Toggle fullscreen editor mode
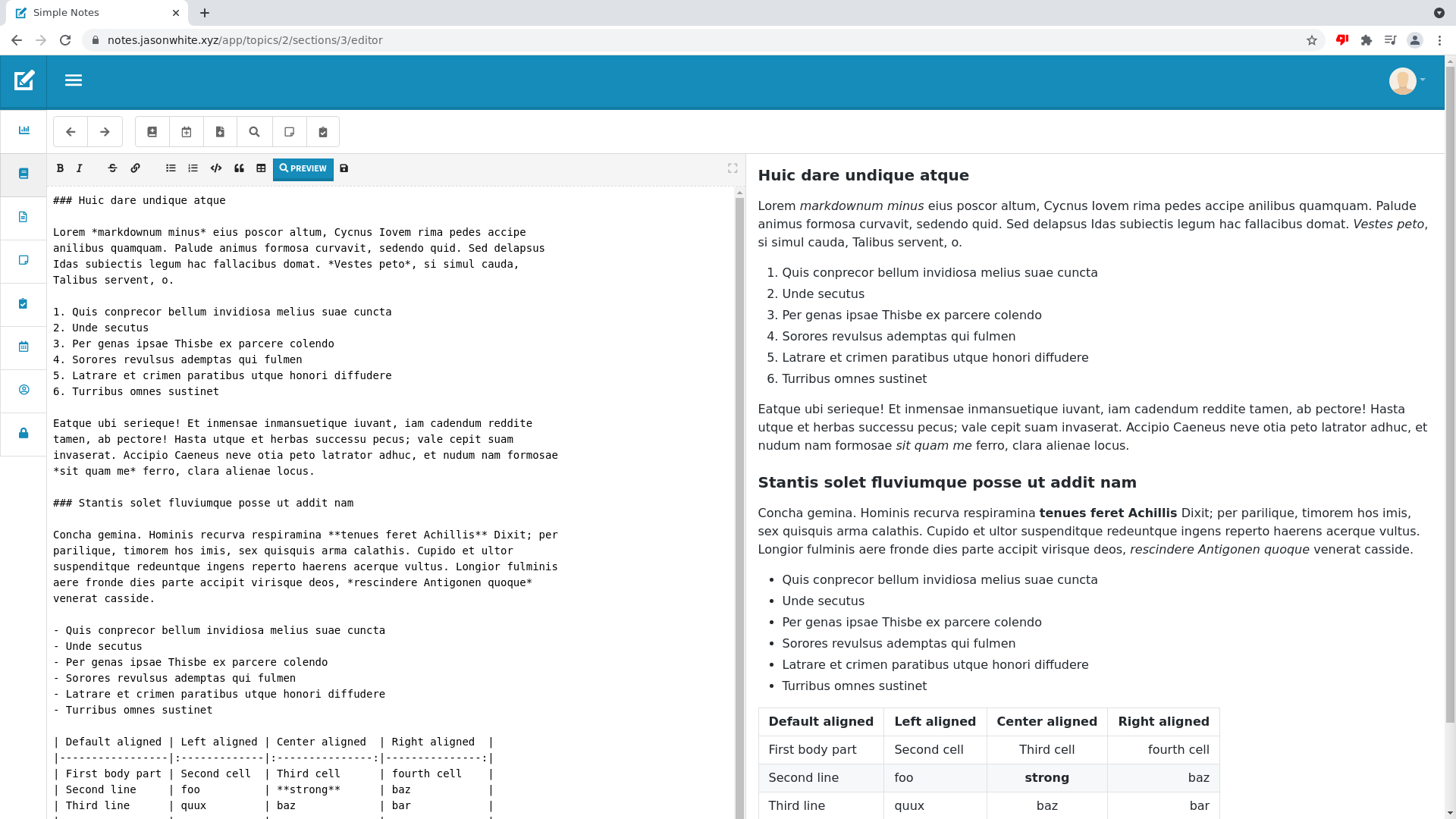 (x=733, y=168)
